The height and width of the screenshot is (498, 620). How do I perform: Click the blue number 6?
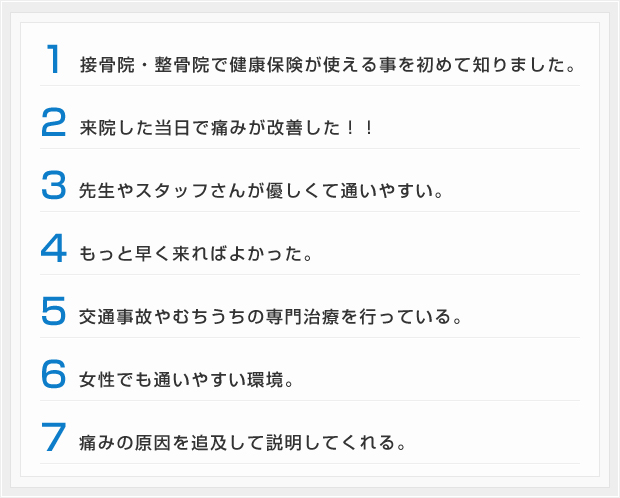pyautogui.click(x=53, y=374)
